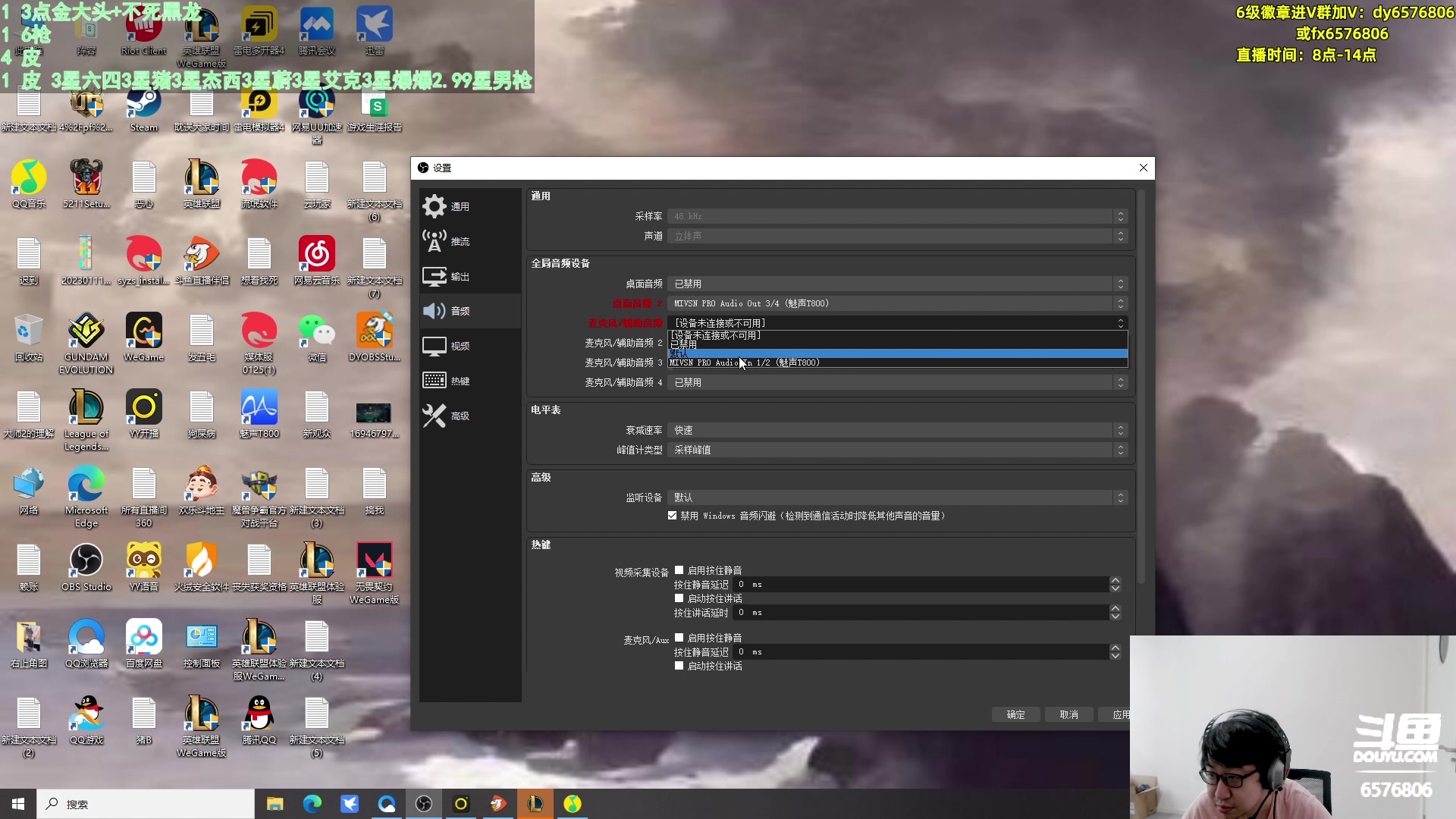
Task: Open File Explorer from the taskbar
Action: pos(275,804)
